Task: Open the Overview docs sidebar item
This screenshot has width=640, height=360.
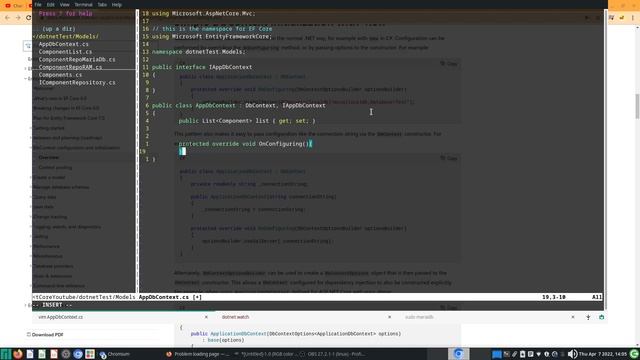Action: coord(49,158)
